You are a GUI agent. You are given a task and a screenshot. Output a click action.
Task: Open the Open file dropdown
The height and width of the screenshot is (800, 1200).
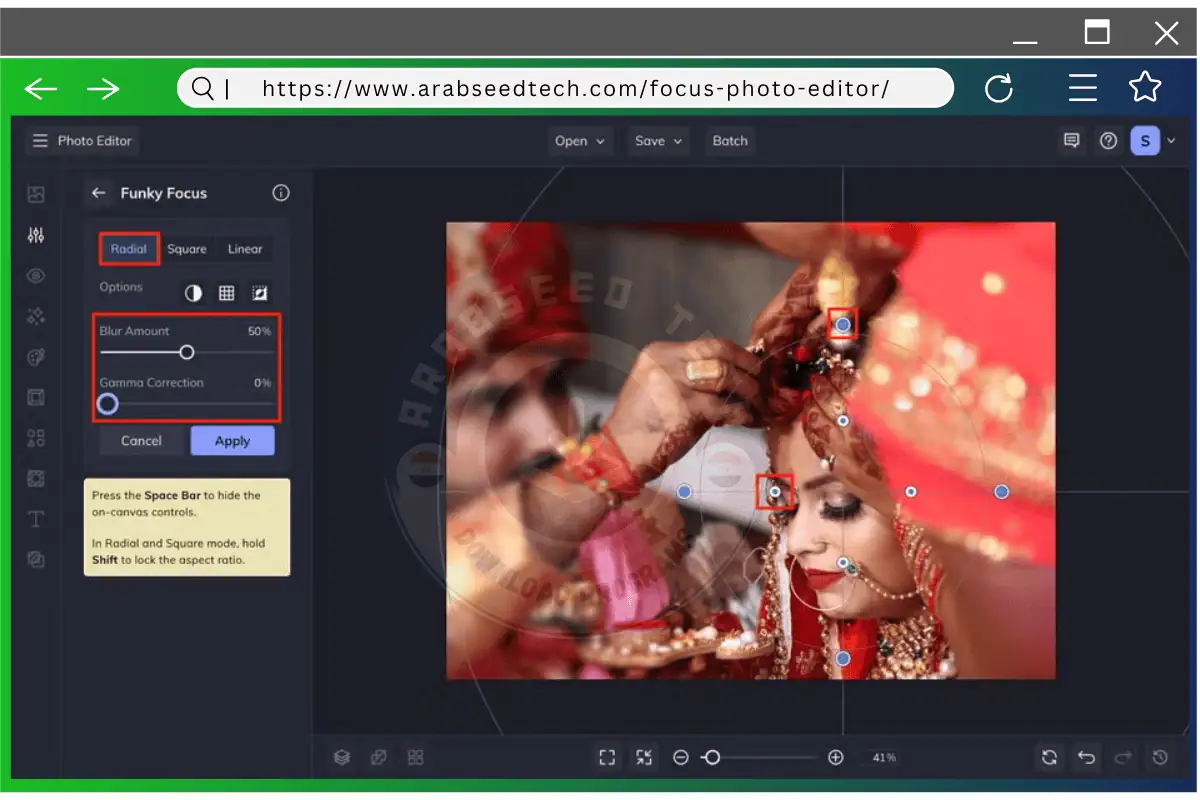pyautogui.click(x=579, y=140)
